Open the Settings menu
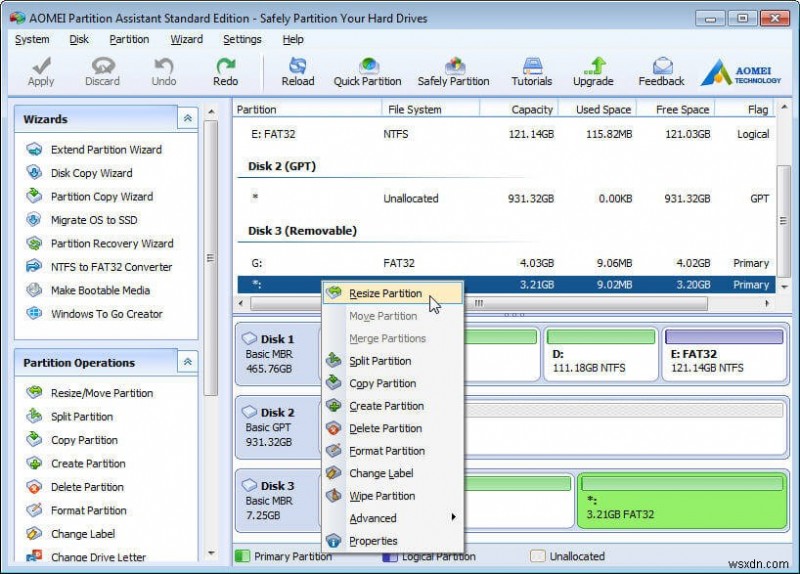This screenshot has width=800, height=574. pyautogui.click(x=242, y=39)
